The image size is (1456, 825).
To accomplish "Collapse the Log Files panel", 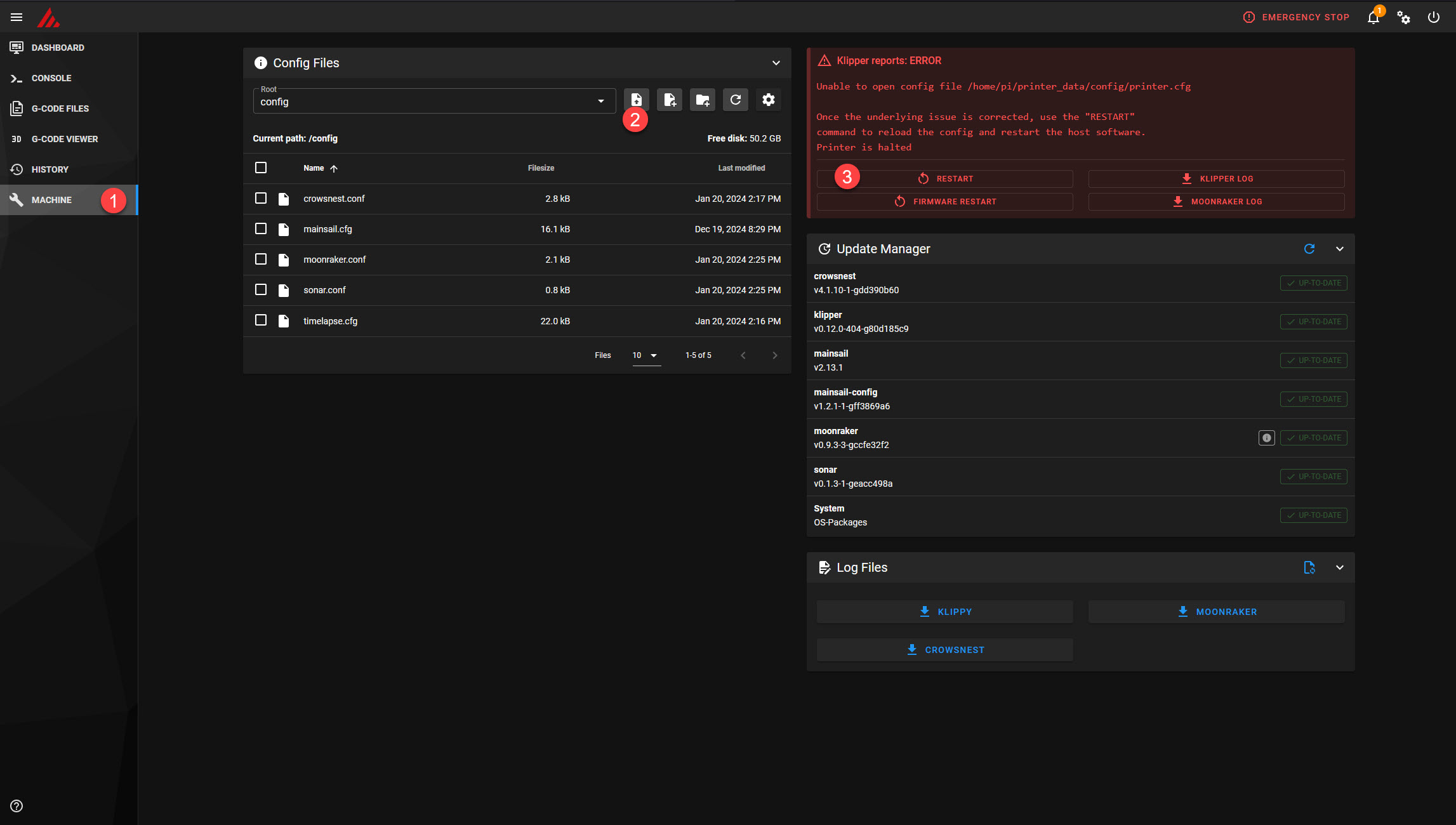I will 1339,567.
